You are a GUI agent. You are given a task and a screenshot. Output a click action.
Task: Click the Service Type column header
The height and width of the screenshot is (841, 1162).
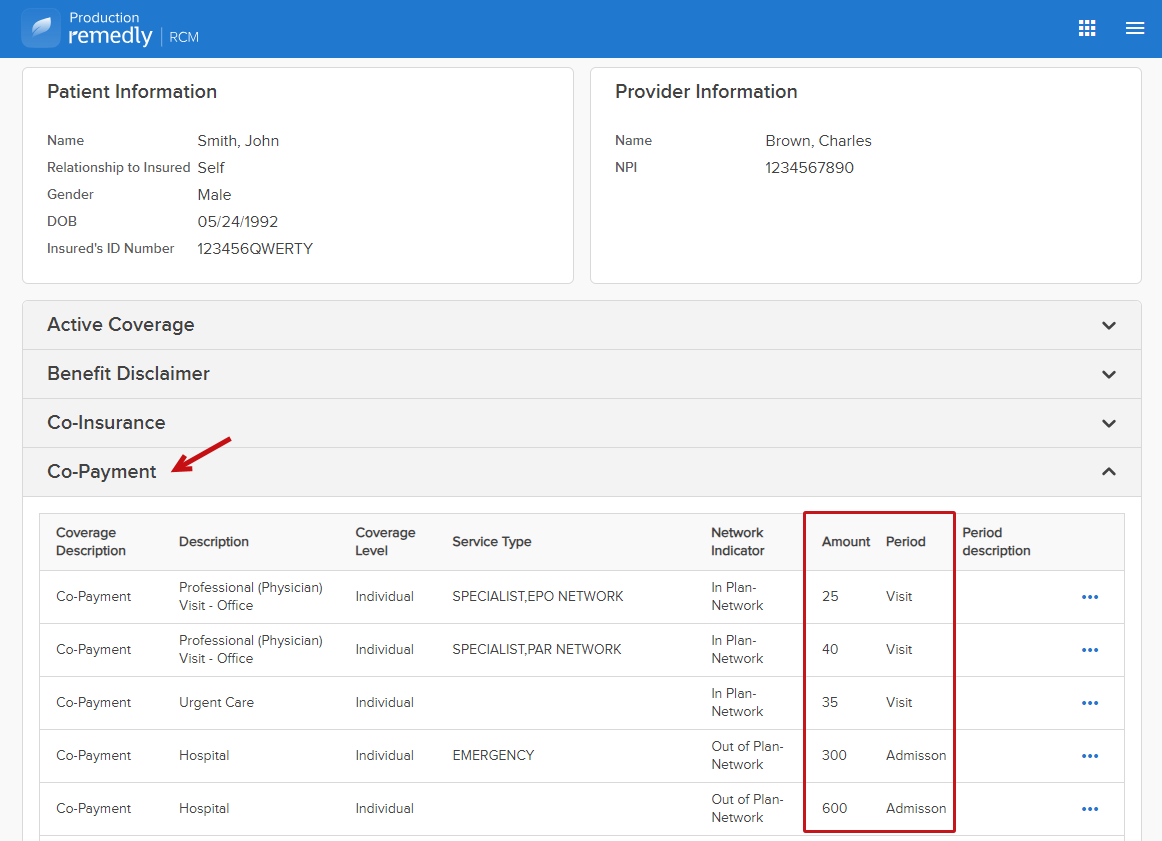[491, 542]
